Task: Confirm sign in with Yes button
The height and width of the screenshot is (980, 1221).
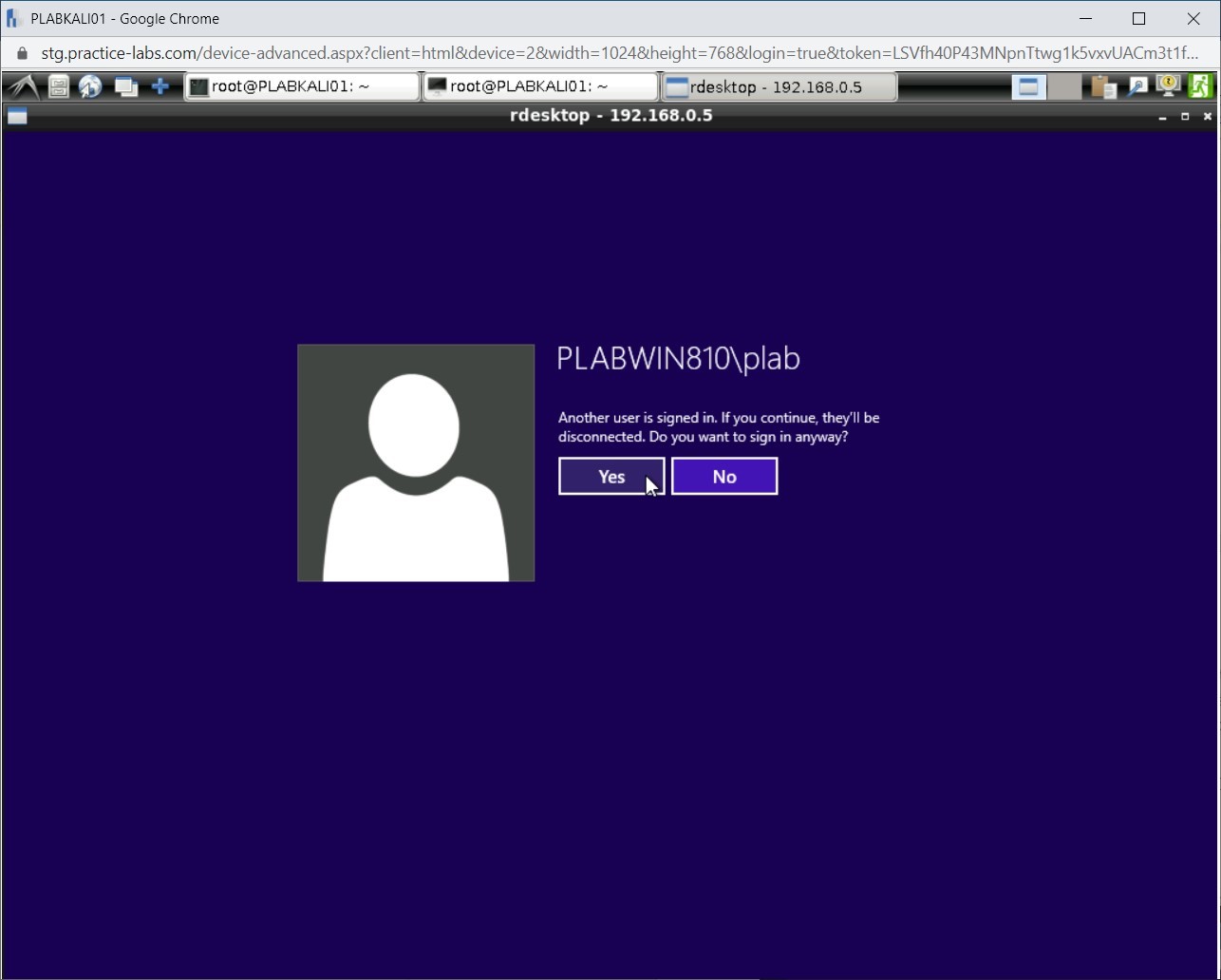Action: coord(611,477)
